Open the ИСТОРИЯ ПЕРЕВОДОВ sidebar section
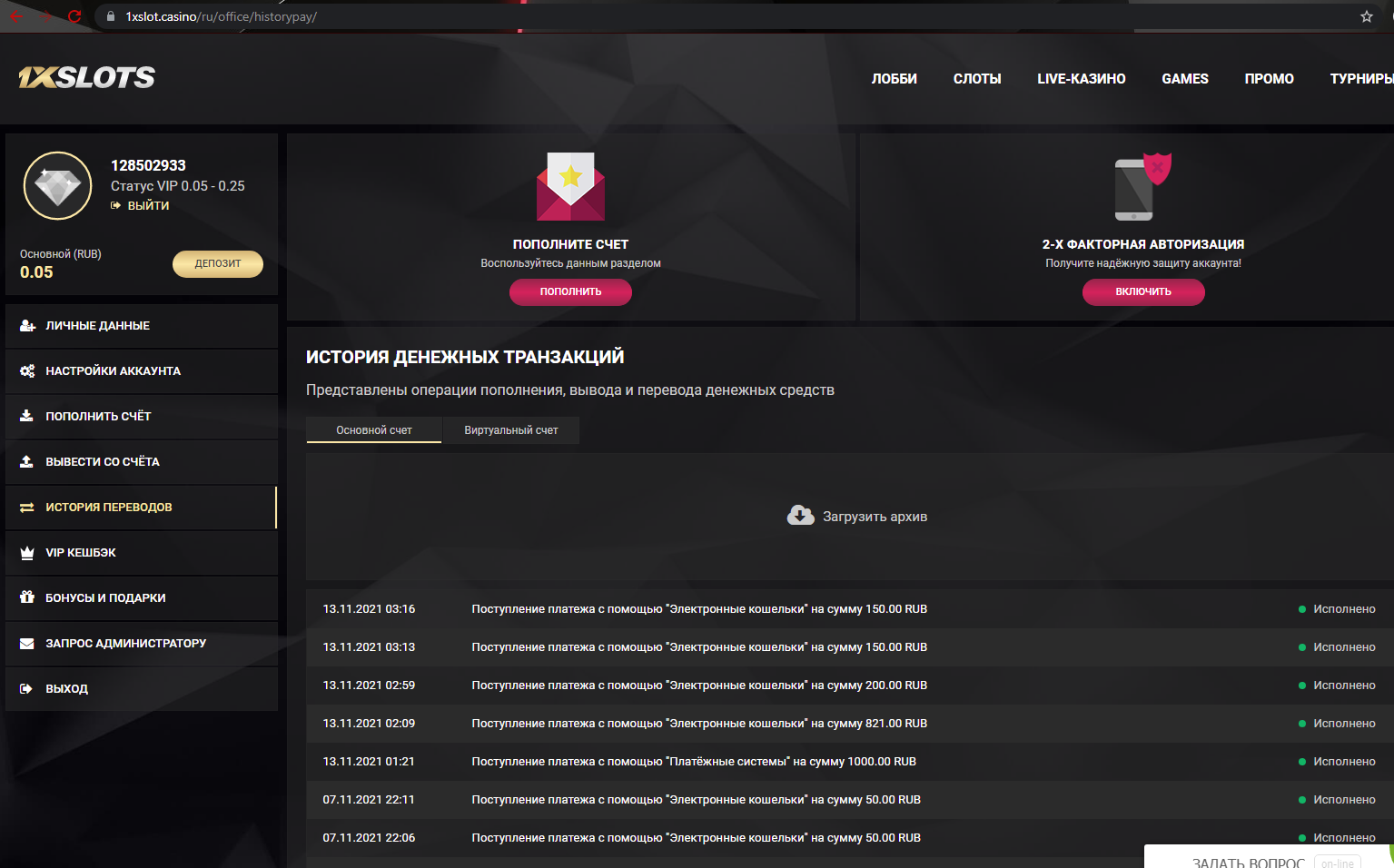This screenshot has width=1394, height=868. click(142, 508)
